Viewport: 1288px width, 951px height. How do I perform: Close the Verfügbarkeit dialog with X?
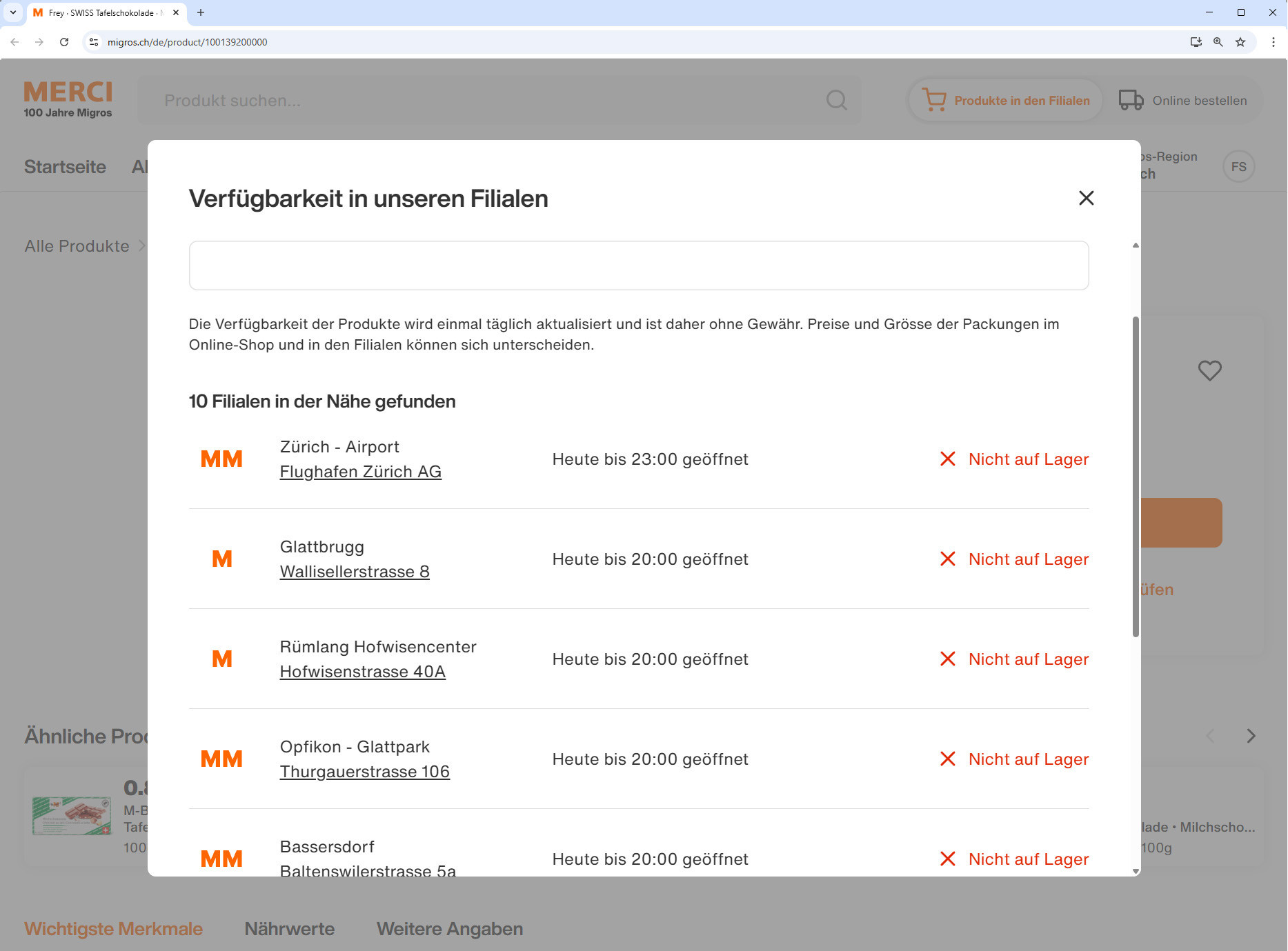click(1086, 198)
